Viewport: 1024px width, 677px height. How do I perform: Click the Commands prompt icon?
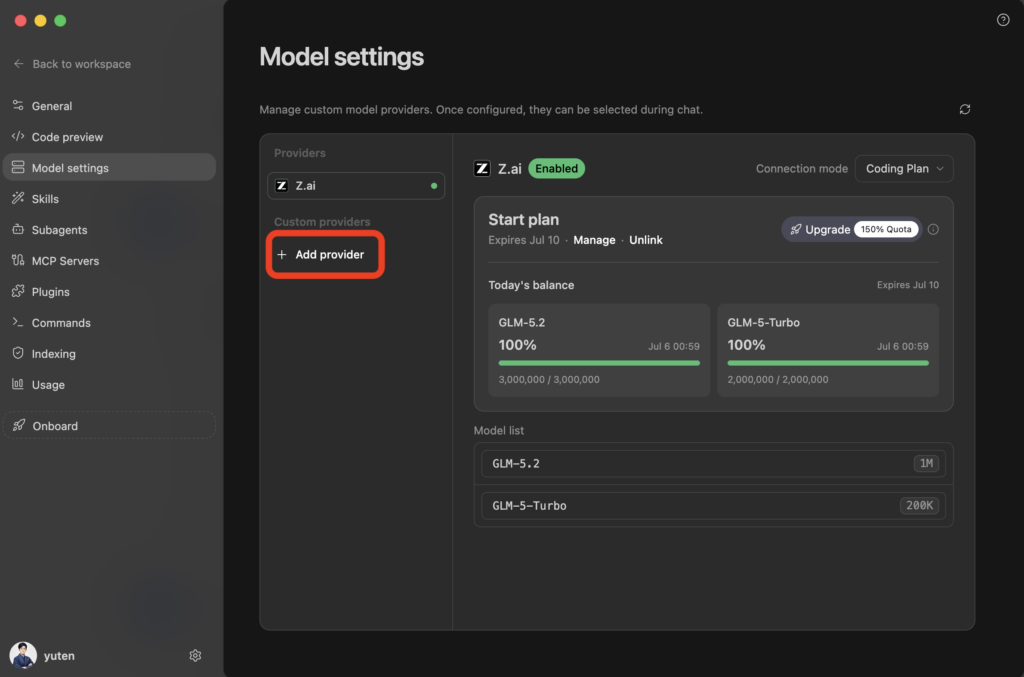point(18,322)
